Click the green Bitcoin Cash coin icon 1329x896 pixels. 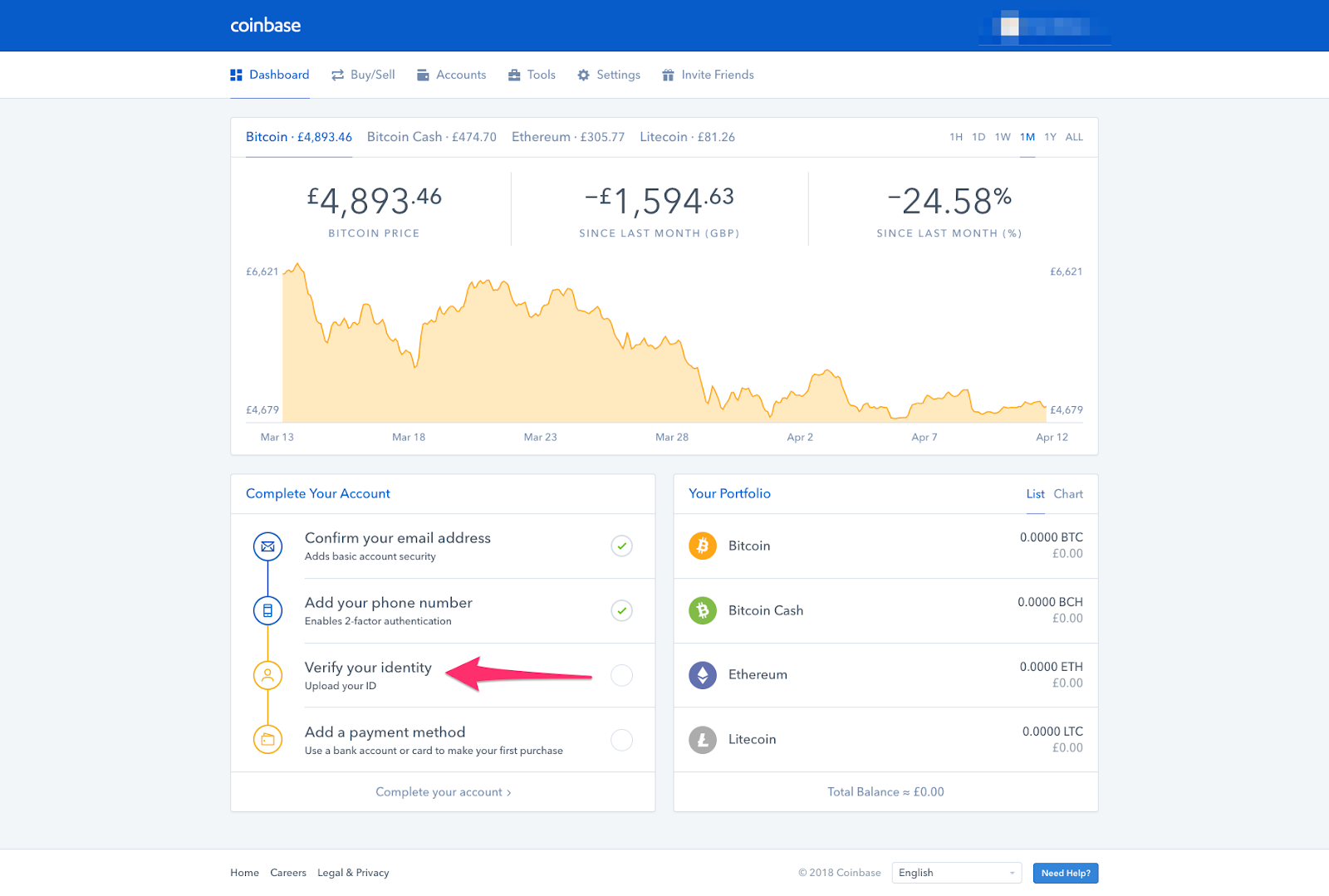[703, 610]
